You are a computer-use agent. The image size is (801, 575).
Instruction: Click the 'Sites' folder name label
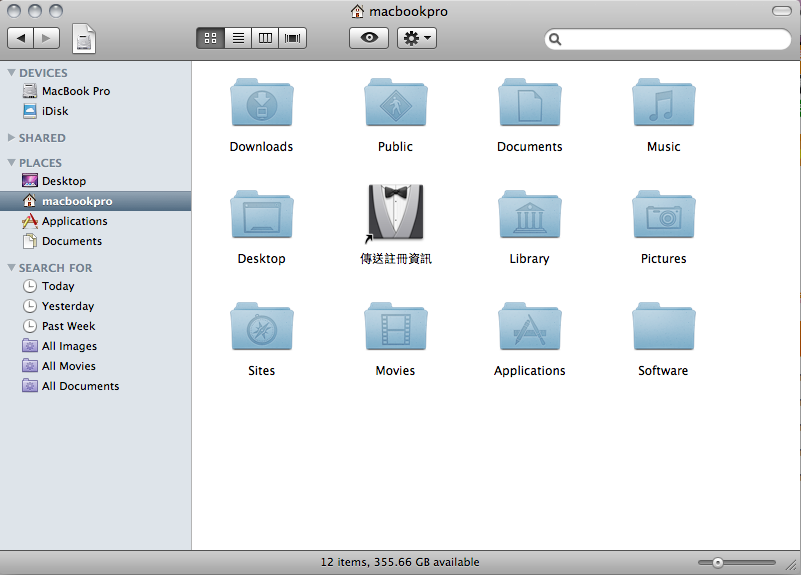coord(262,371)
